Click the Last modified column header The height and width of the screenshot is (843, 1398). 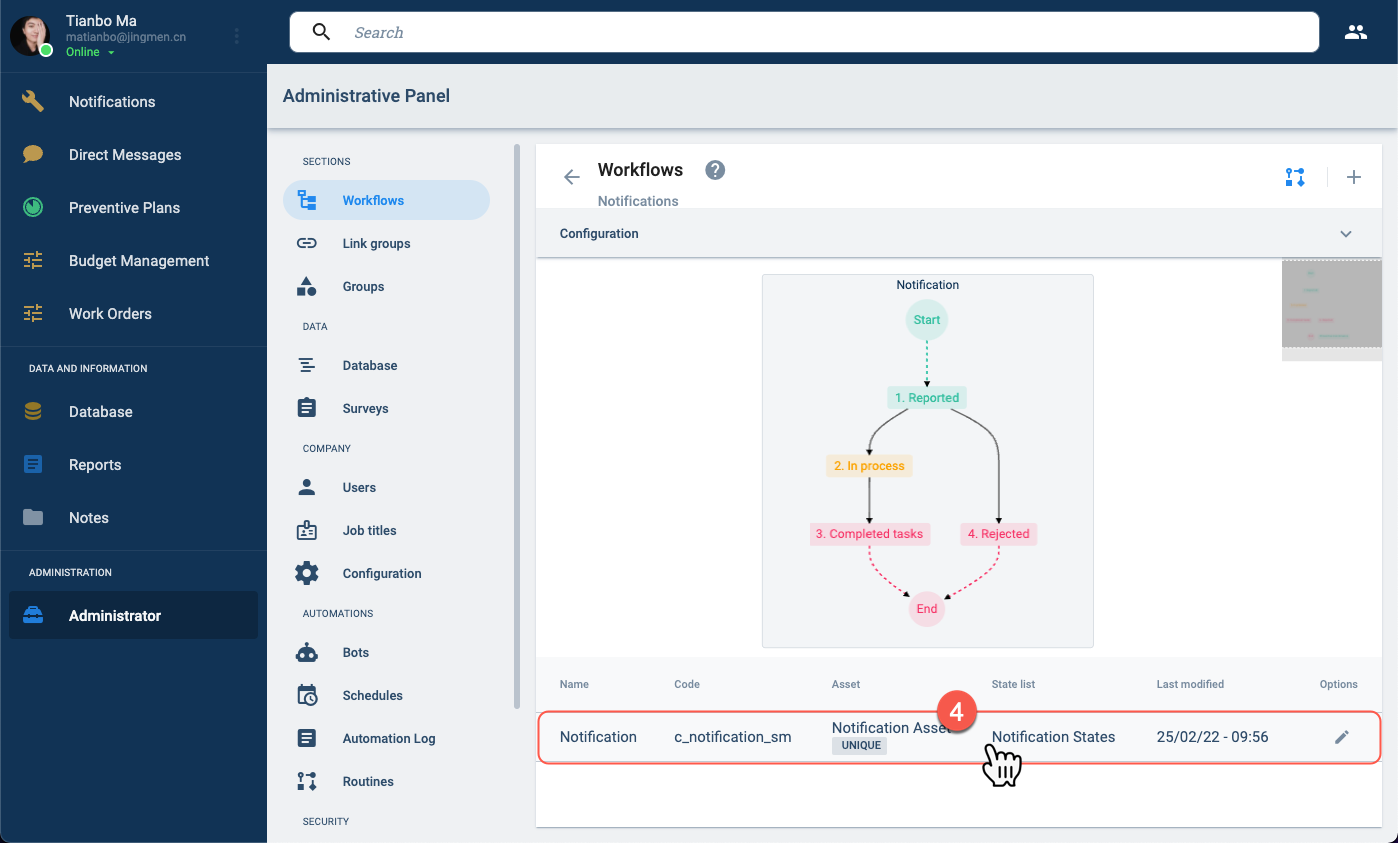click(1190, 684)
